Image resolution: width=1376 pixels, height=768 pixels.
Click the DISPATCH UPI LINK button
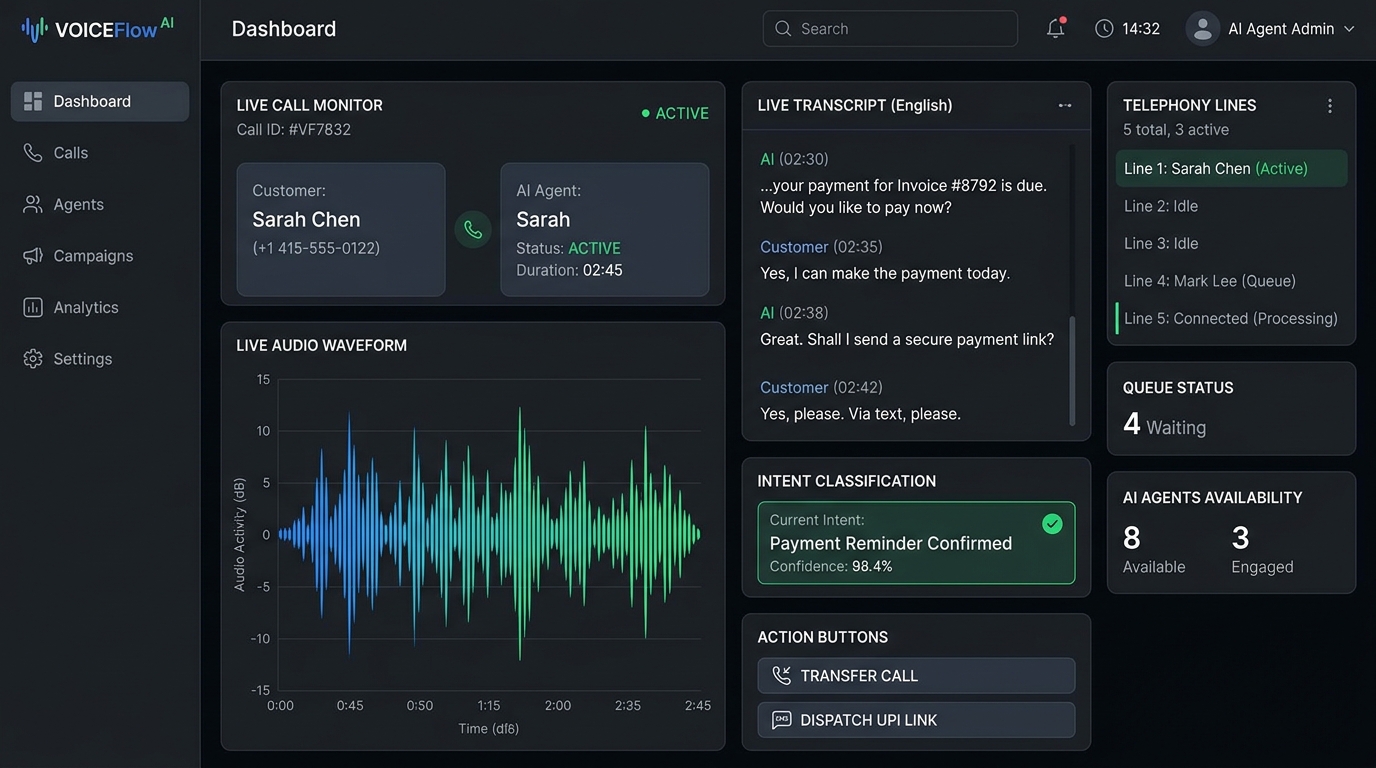tap(916, 720)
